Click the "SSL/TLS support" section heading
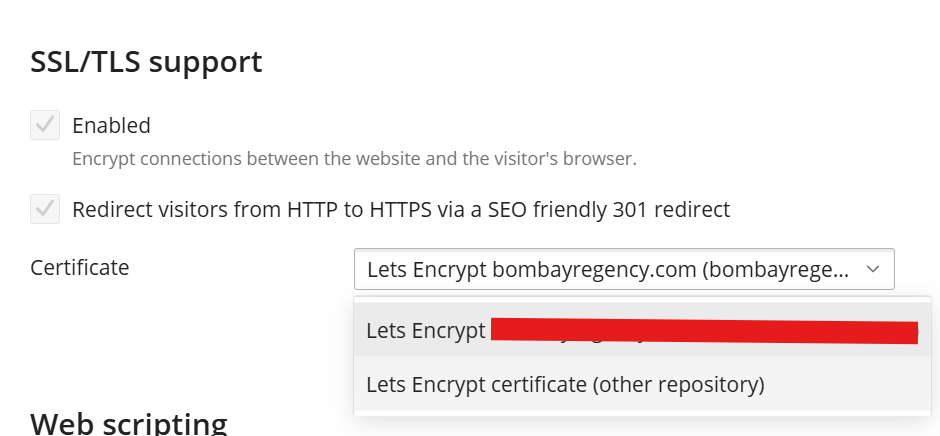The image size is (940, 436). [147, 62]
